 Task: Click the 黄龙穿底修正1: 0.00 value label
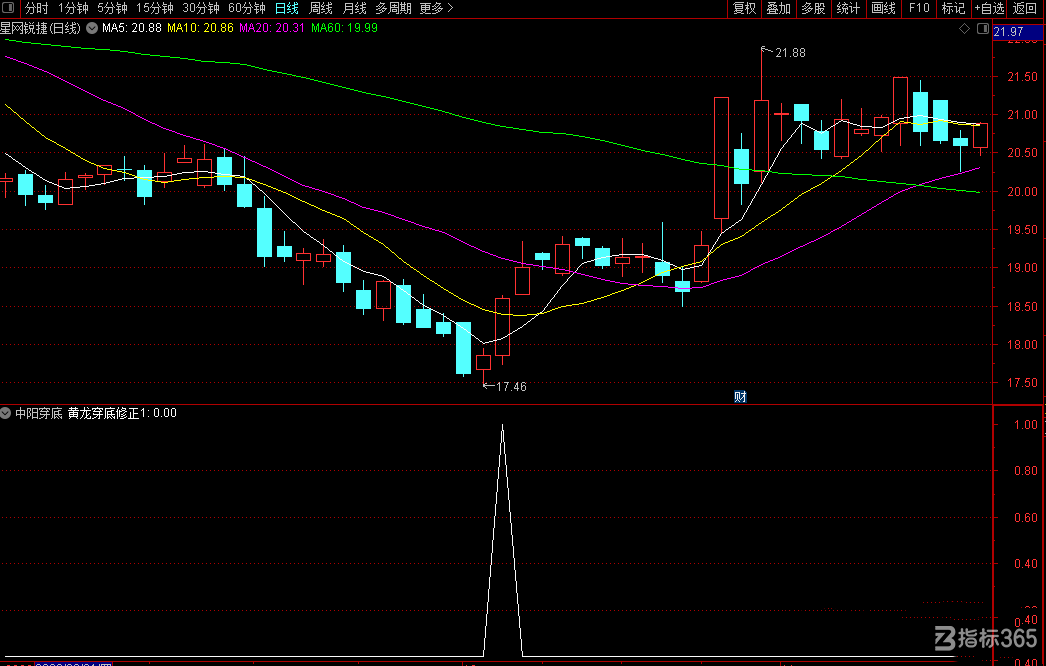[x=122, y=413]
